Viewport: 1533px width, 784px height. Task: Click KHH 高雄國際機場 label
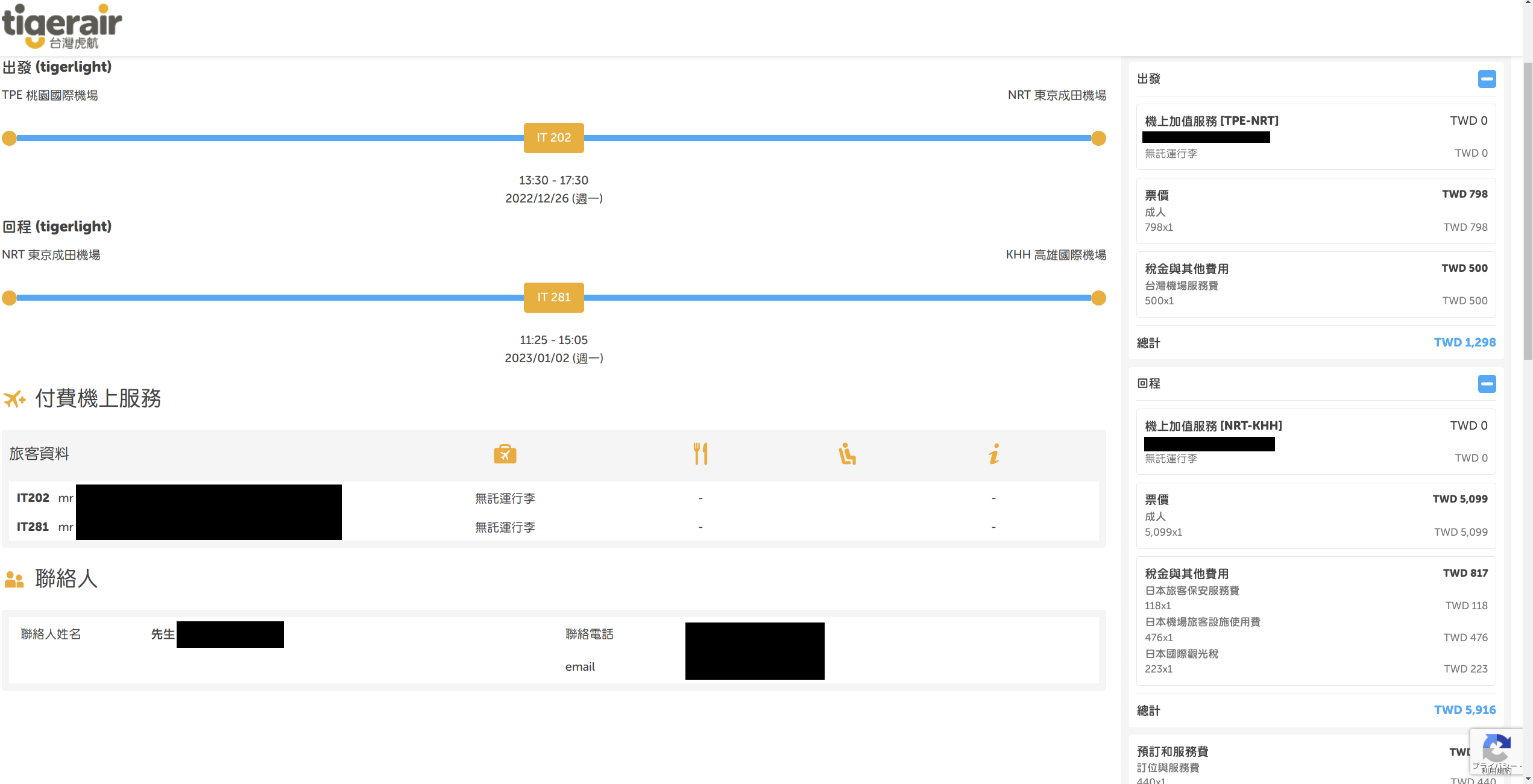pyautogui.click(x=1056, y=255)
